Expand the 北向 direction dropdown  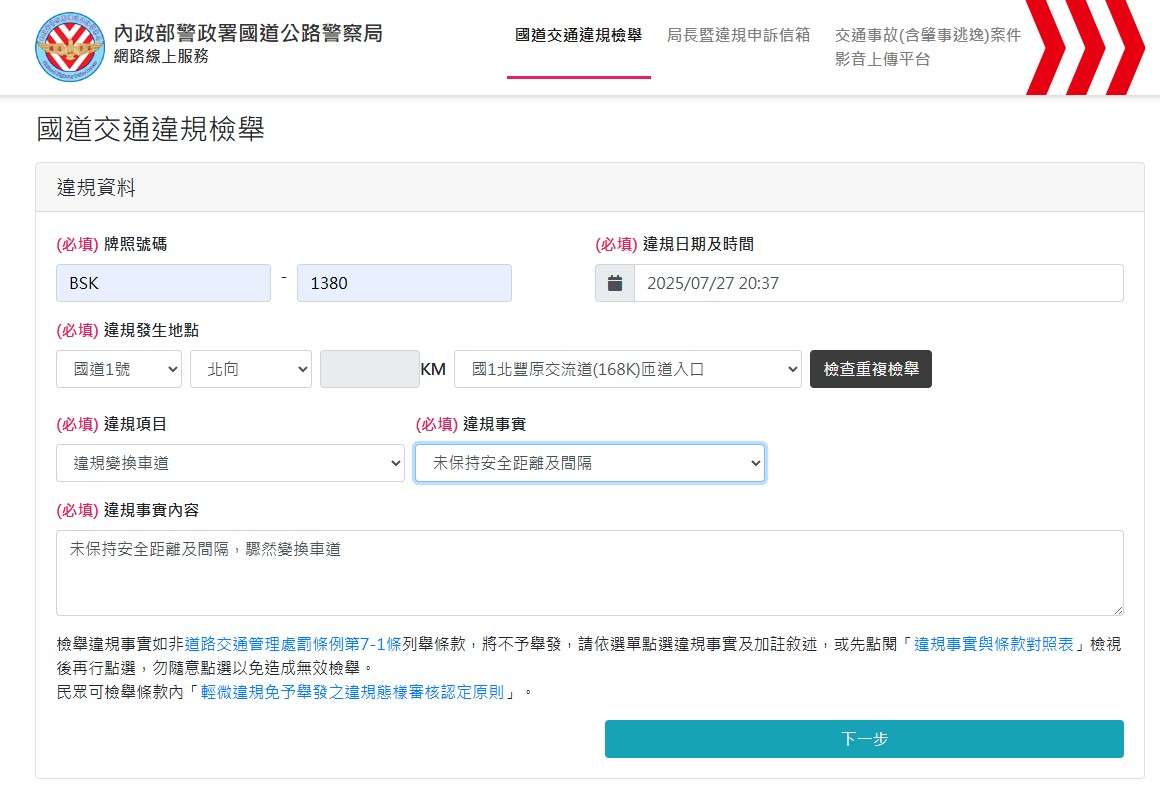point(251,369)
